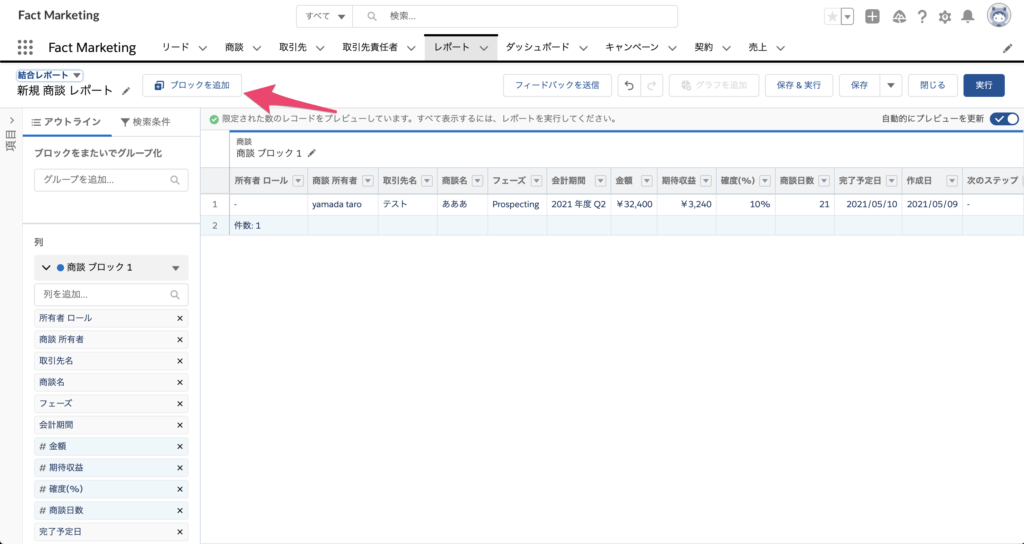The image size is (1024, 544).
Task: Remove the 金額 column from list
Action: (x=180, y=447)
